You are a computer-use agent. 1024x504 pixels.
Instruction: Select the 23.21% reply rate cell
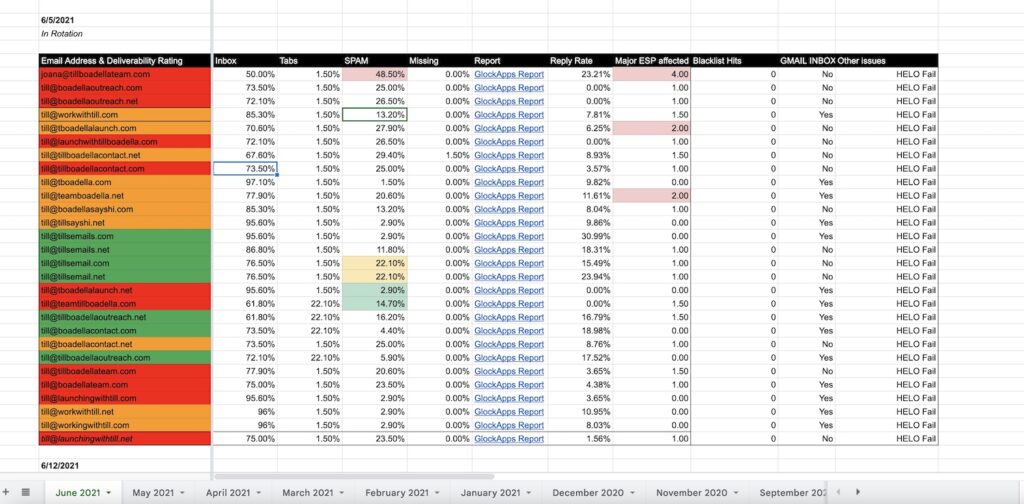point(580,74)
